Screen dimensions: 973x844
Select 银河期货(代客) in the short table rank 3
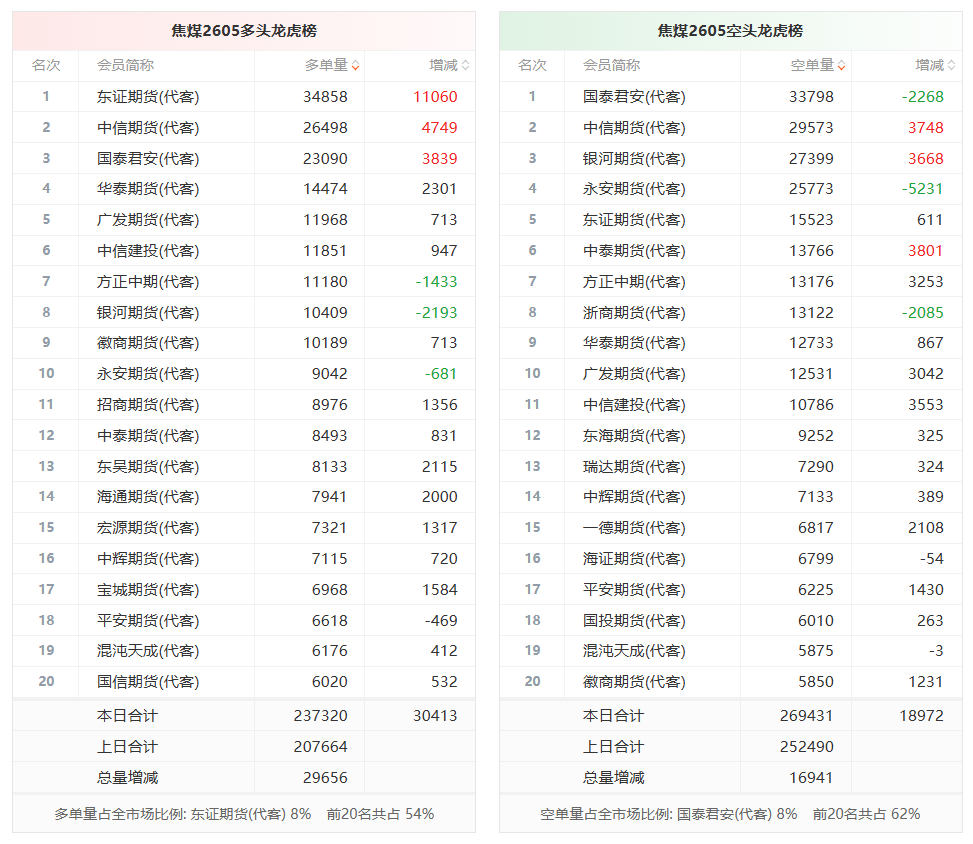(634, 159)
